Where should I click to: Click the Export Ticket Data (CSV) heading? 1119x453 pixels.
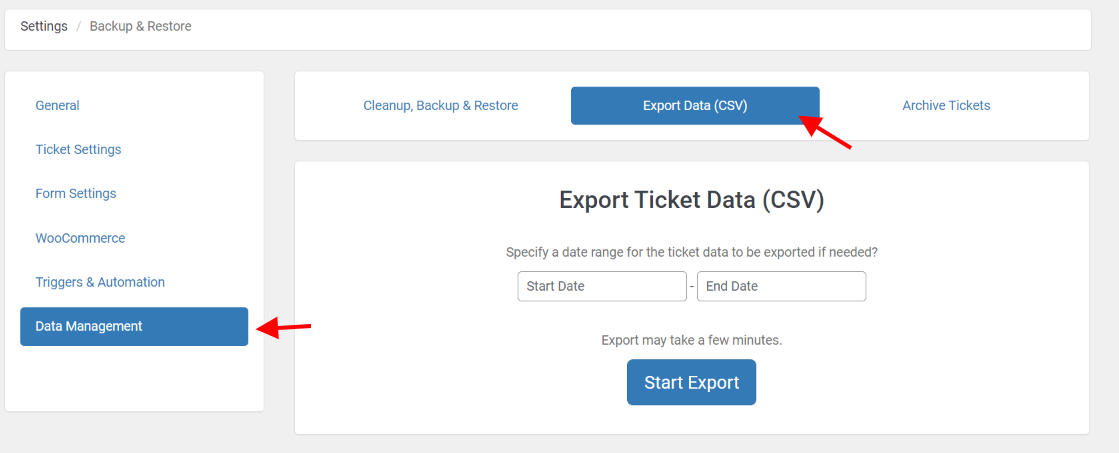[x=692, y=200]
